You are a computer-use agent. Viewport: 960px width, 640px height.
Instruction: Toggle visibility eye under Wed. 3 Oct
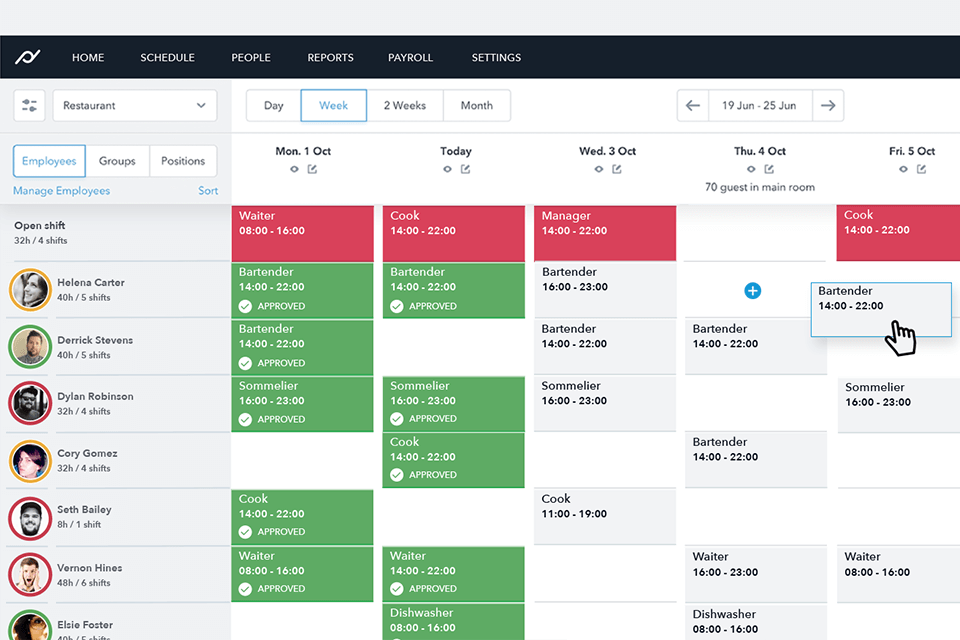[598, 169]
